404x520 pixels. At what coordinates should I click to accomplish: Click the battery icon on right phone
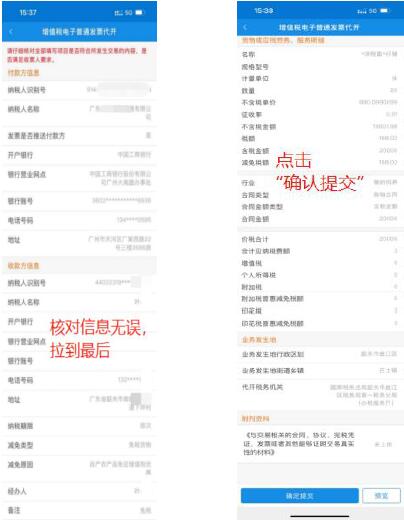[x=384, y=11]
